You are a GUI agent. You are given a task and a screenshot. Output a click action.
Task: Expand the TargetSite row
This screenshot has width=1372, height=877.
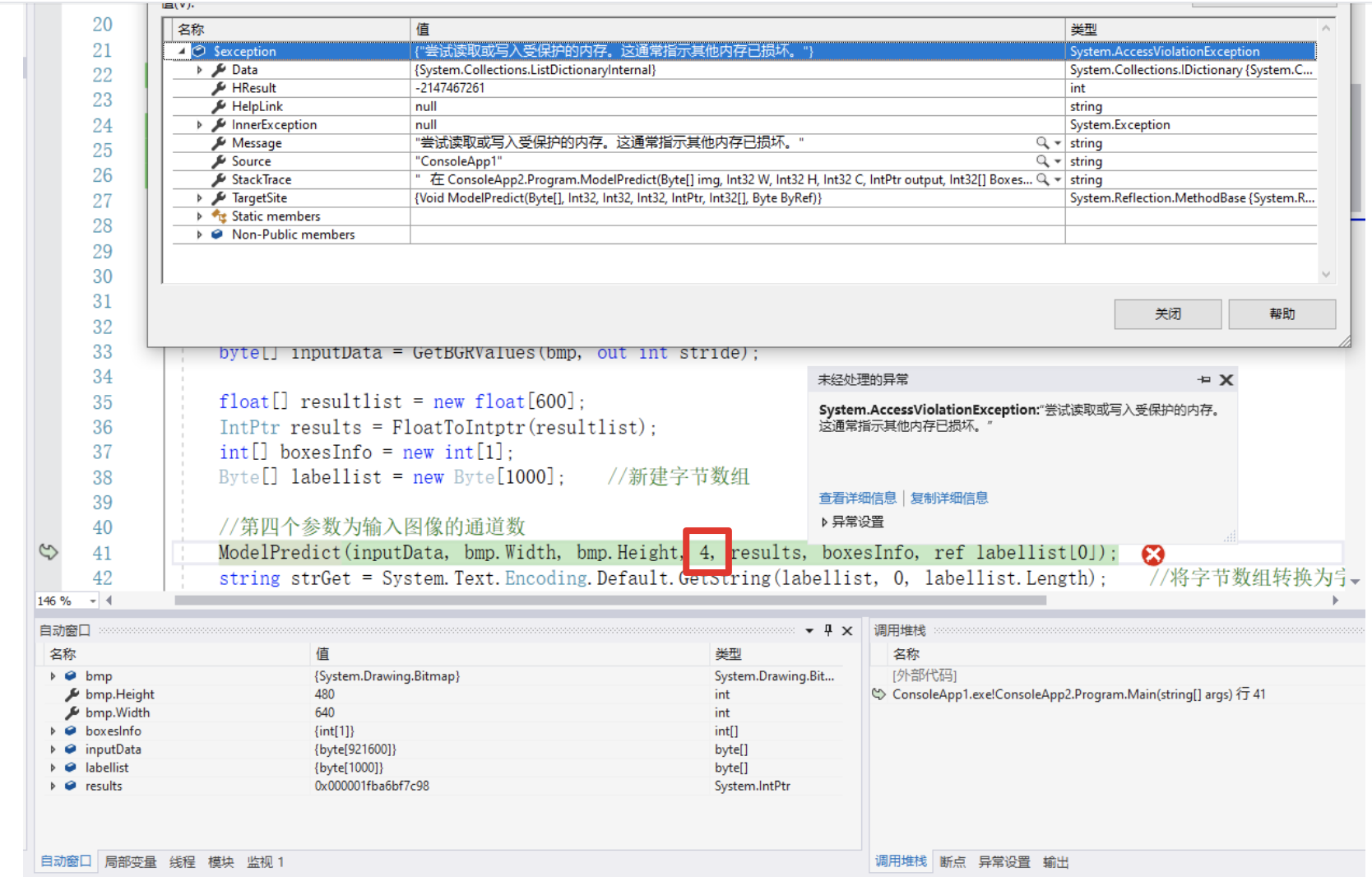(x=200, y=198)
